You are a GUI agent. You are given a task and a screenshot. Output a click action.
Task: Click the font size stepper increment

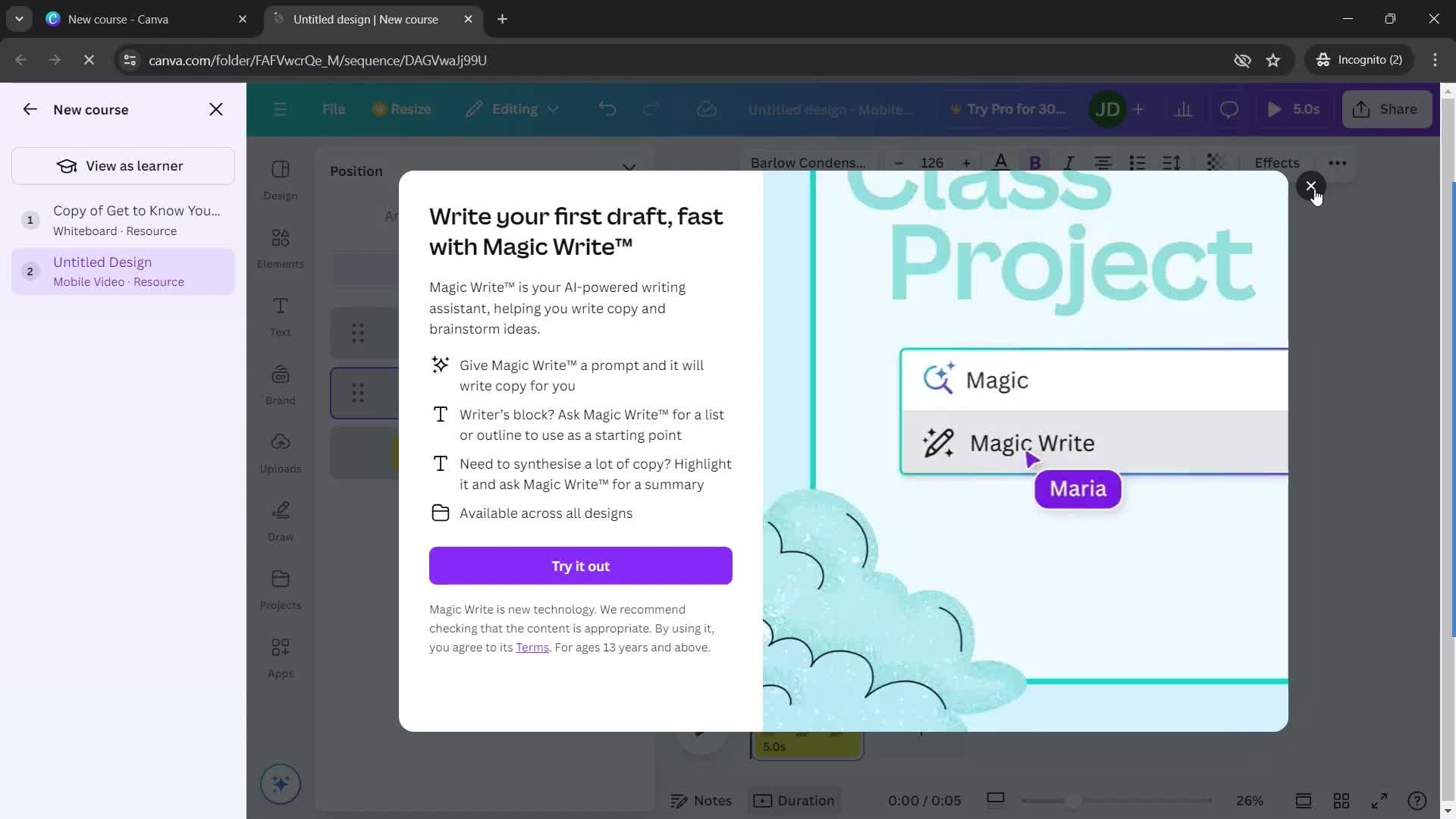[965, 162]
